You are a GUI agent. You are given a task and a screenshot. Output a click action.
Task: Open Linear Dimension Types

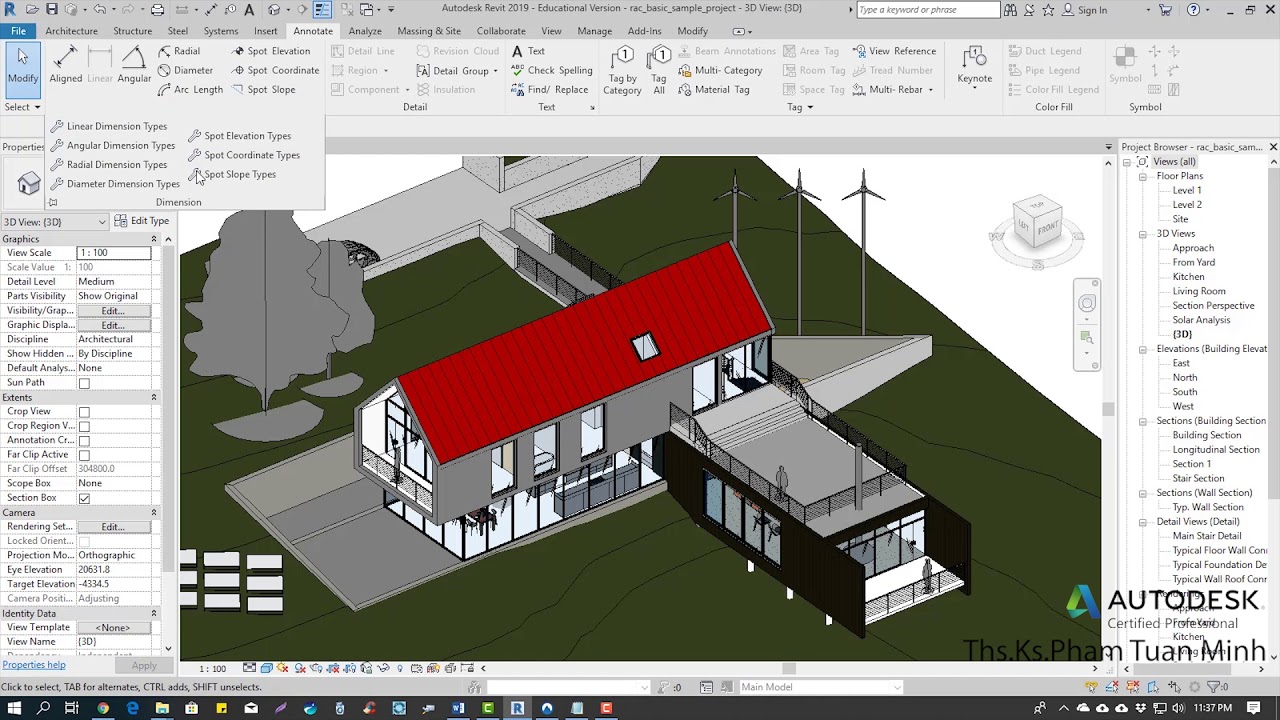tap(109, 126)
